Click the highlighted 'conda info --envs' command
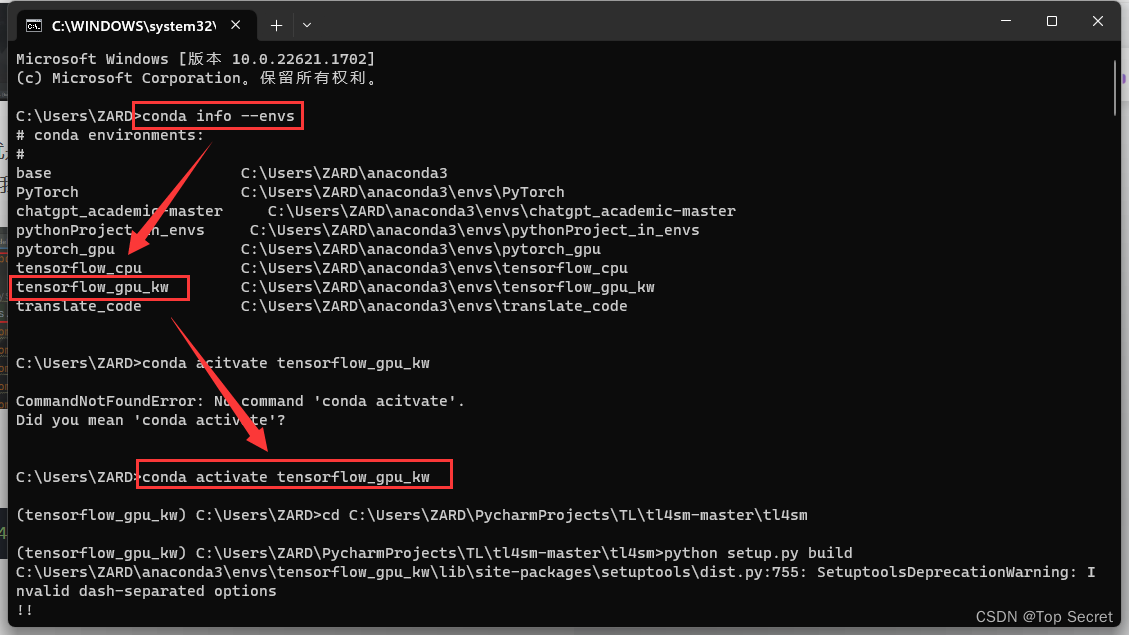The width and height of the screenshot is (1129, 635). (x=216, y=115)
